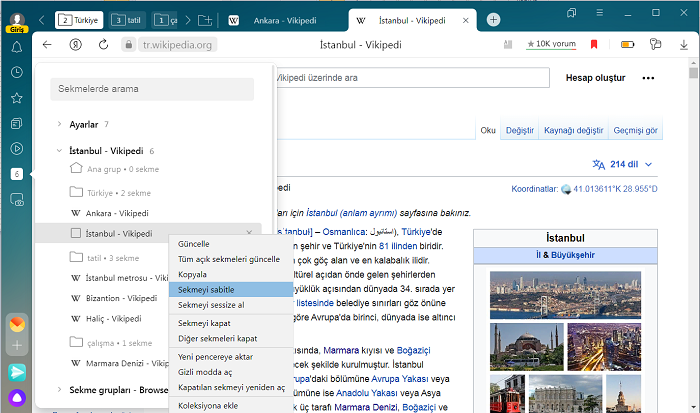Open video play icon in sidebar

pyautogui.click(x=17, y=149)
